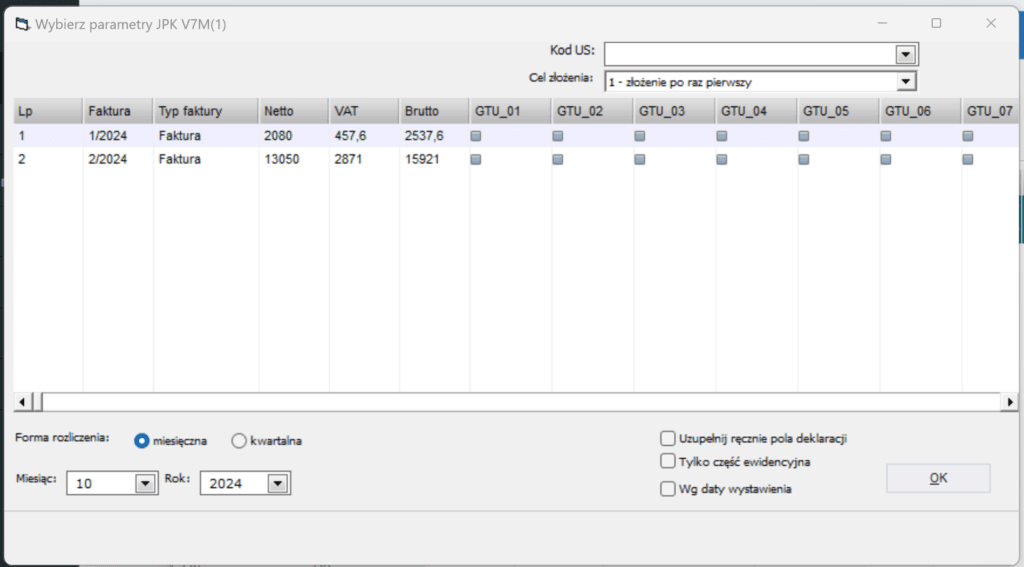Click left arrow of horizontal scrollbar

click(x=21, y=401)
